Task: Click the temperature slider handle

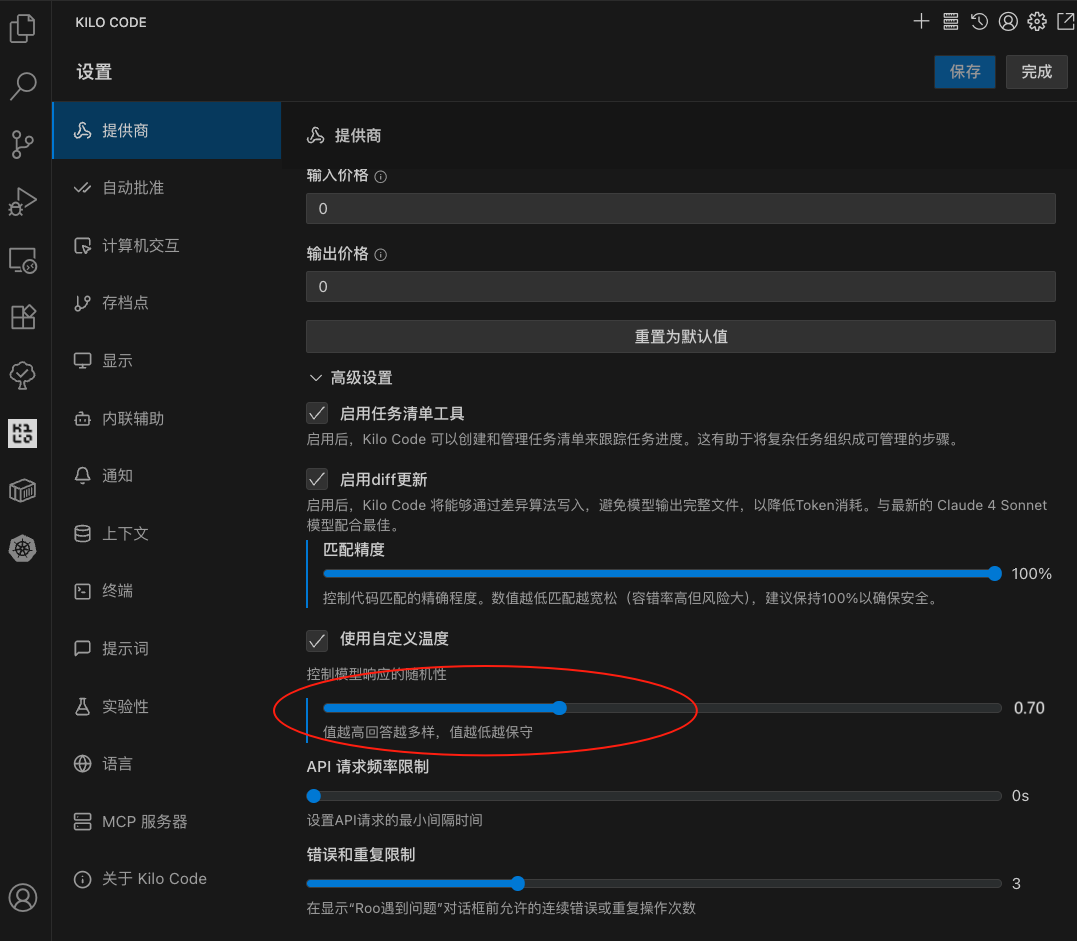Action: click(560, 708)
